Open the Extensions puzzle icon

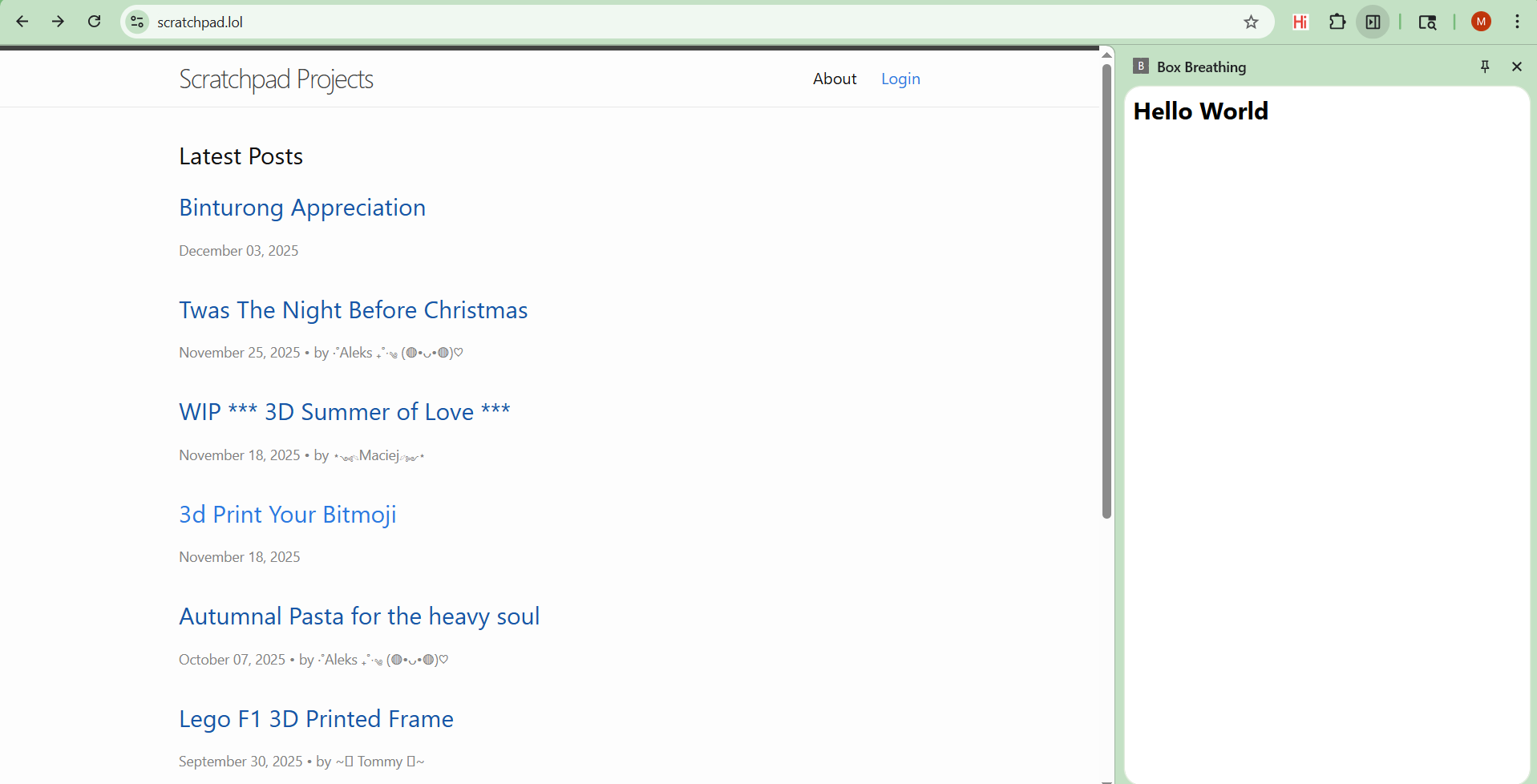click(x=1337, y=22)
